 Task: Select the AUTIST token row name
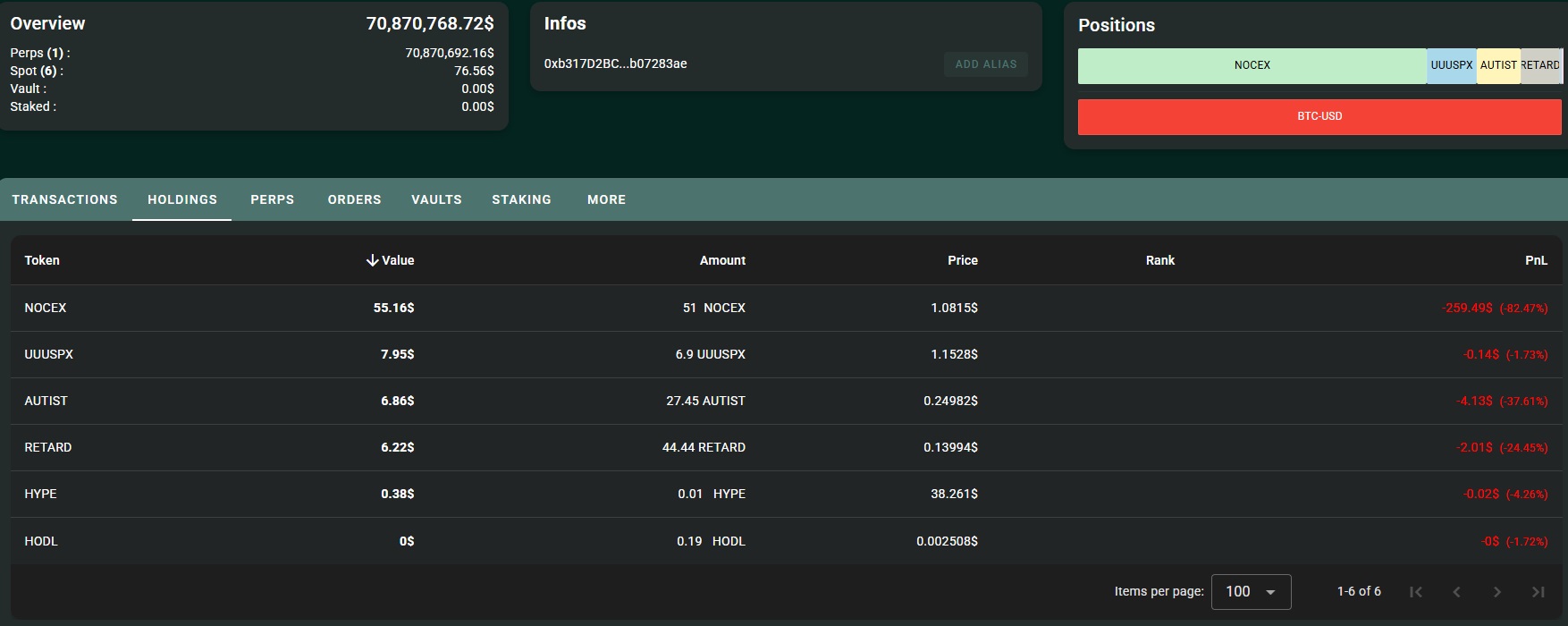pos(46,401)
